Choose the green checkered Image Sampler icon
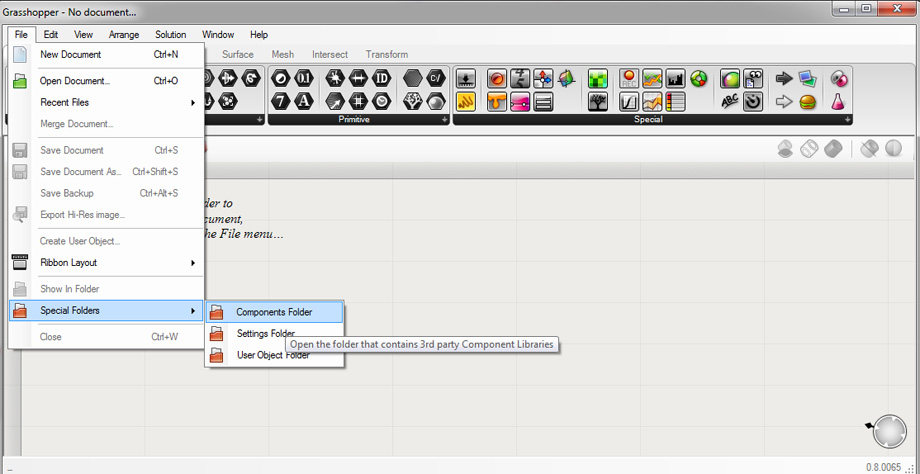Screen dimensions: 920x474 click(598, 78)
